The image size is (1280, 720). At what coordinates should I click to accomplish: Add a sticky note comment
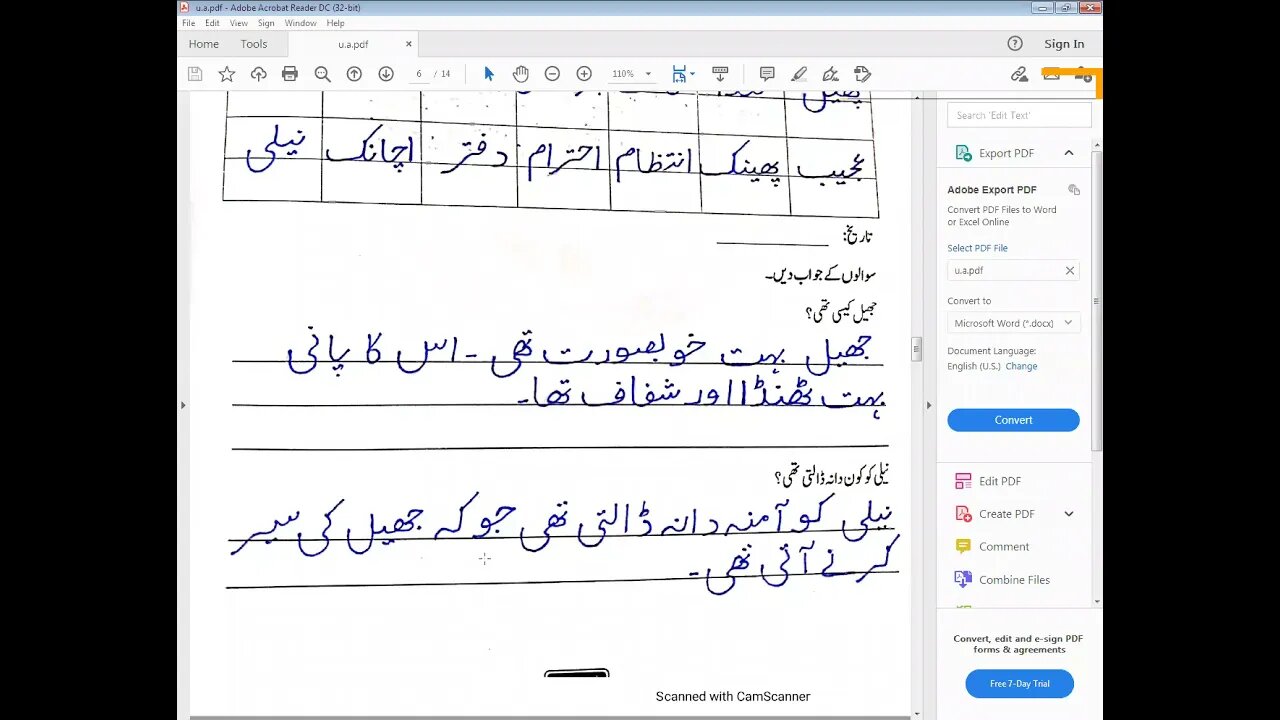click(767, 74)
